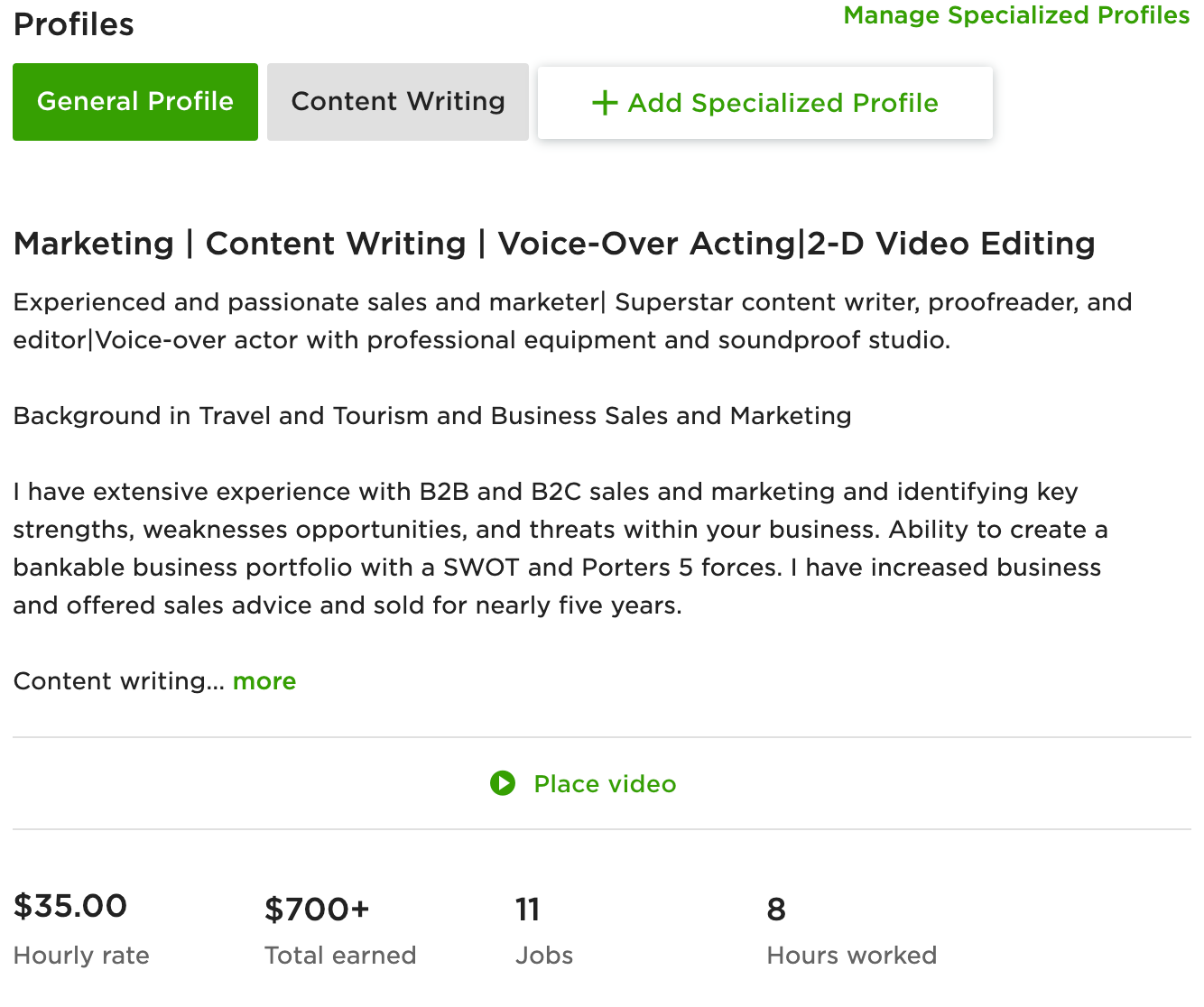Click the plus icon for adding a profile
Viewport: 1204px width, 1007px height.
tap(604, 103)
